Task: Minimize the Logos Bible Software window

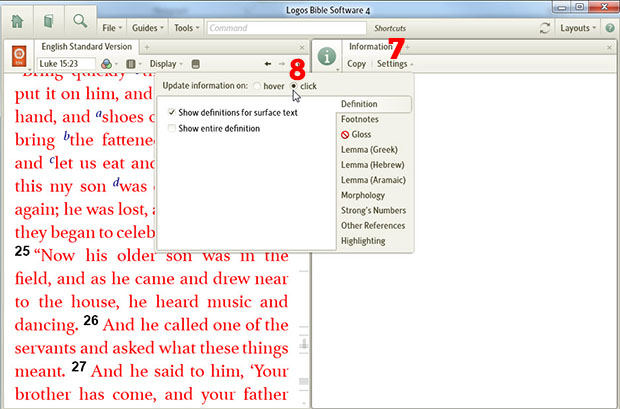Action: [x=561, y=7]
